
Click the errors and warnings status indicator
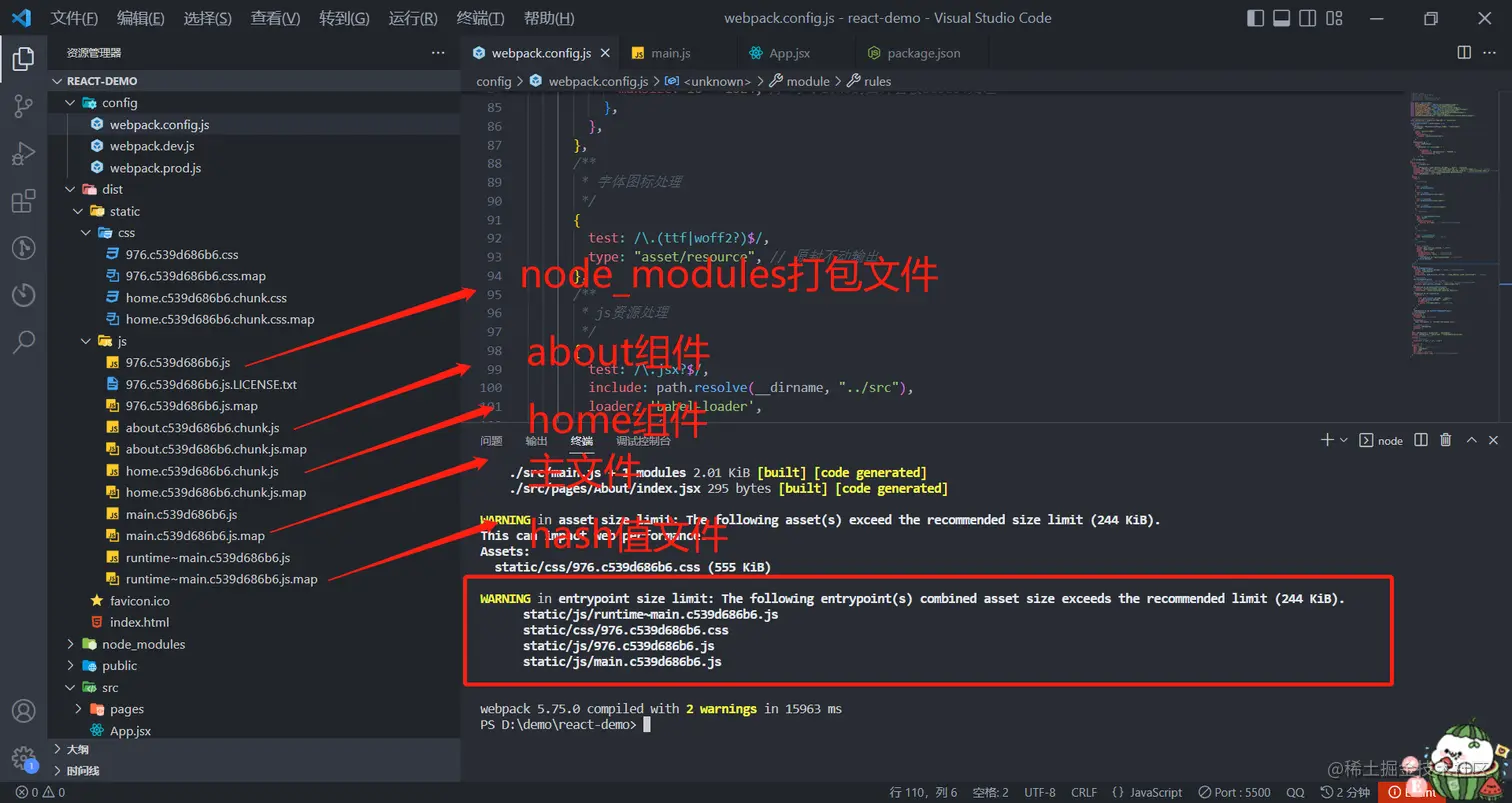tap(40, 793)
